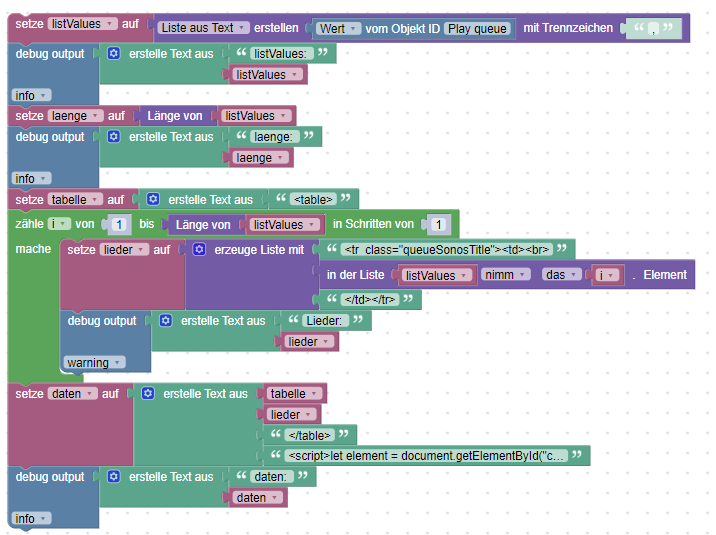The image size is (716, 535).
Task: Edit the script let element text field
Action: pyautogui.click(x=426, y=456)
